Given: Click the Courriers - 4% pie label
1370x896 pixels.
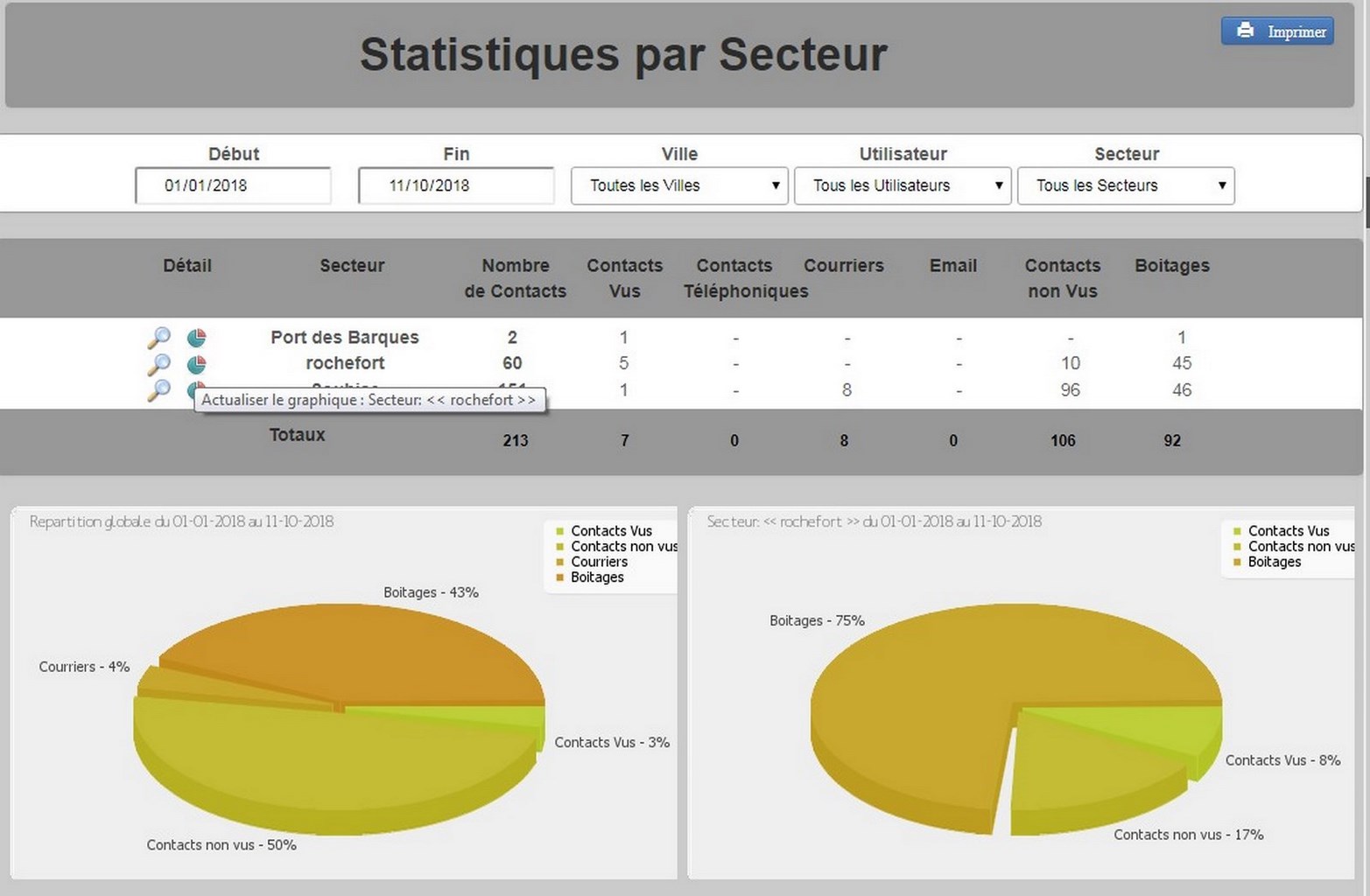Looking at the screenshot, I should coord(84,667).
